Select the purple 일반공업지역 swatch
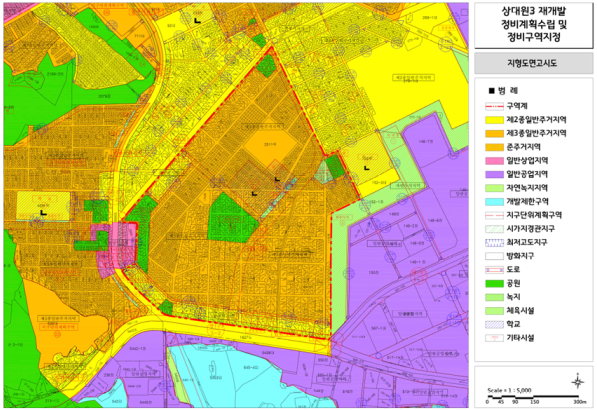 click(494, 174)
